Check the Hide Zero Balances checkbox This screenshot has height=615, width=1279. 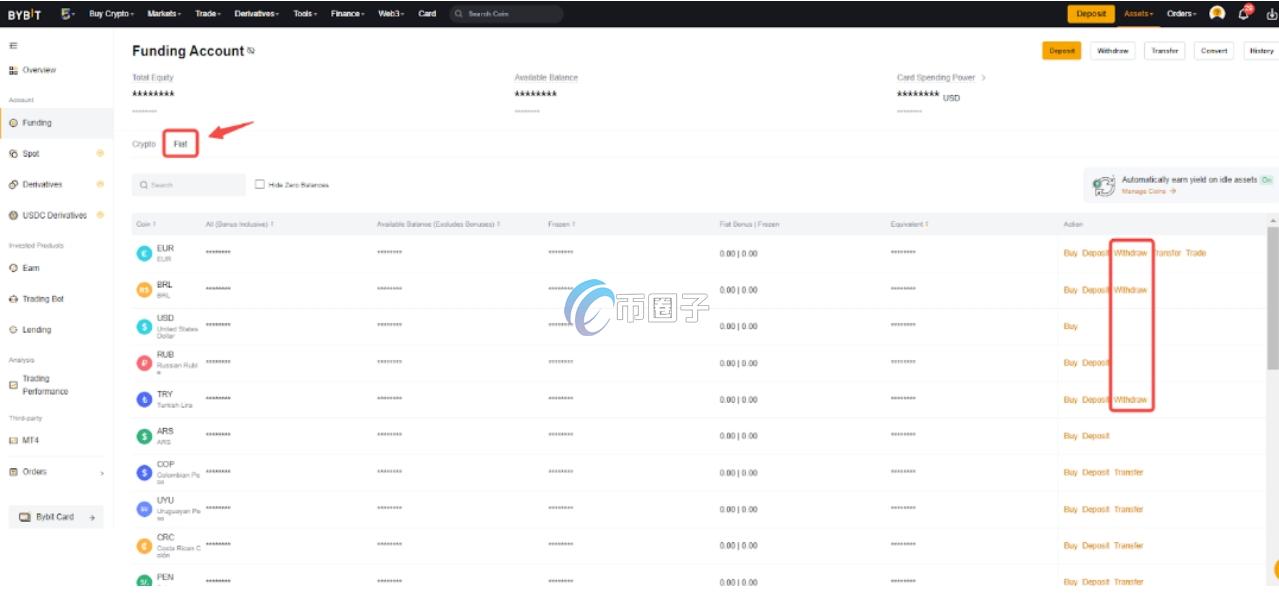pyautogui.click(x=260, y=184)
